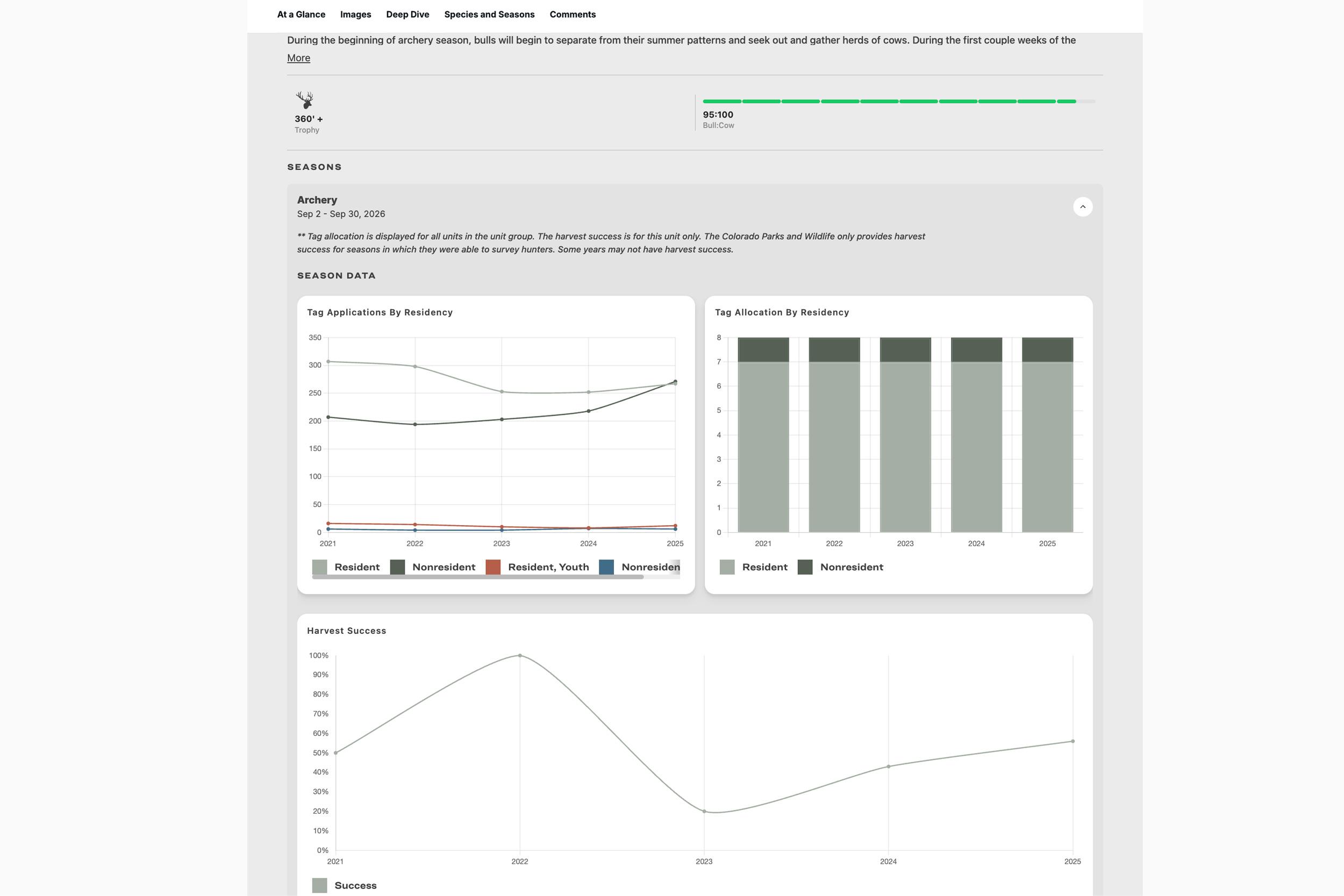
Task: Open Species and Seasons tab
Action: tap(489, 15)
